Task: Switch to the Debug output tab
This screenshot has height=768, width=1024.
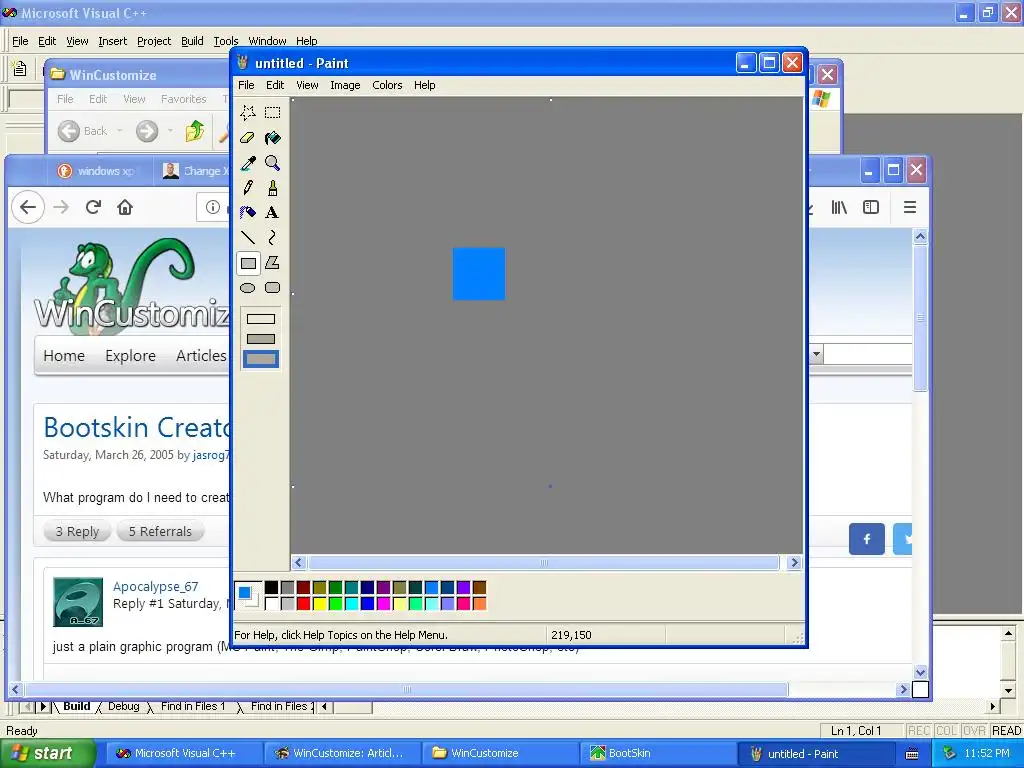Action: [123, 706]
